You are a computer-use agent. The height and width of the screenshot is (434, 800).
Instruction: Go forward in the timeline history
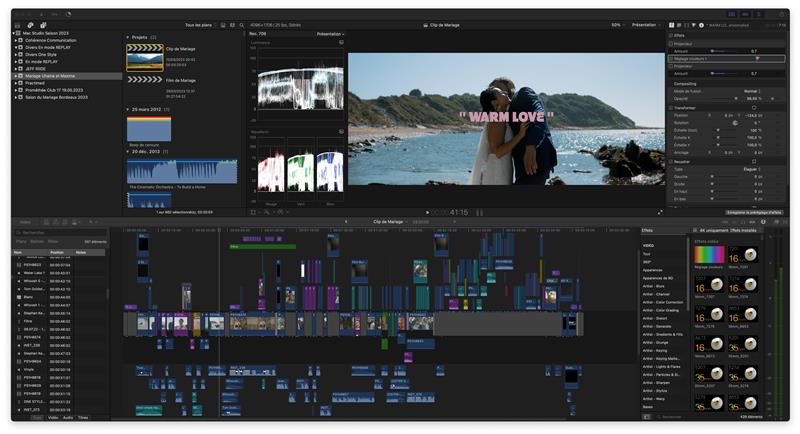[x=454, y=222]
